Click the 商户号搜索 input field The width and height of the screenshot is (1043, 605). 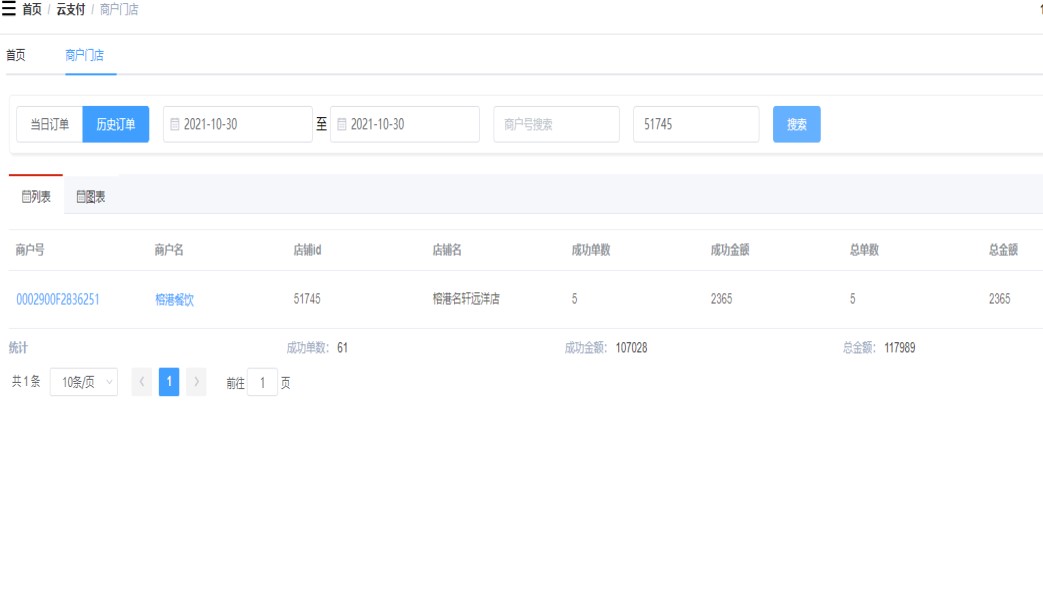[556, 125]
